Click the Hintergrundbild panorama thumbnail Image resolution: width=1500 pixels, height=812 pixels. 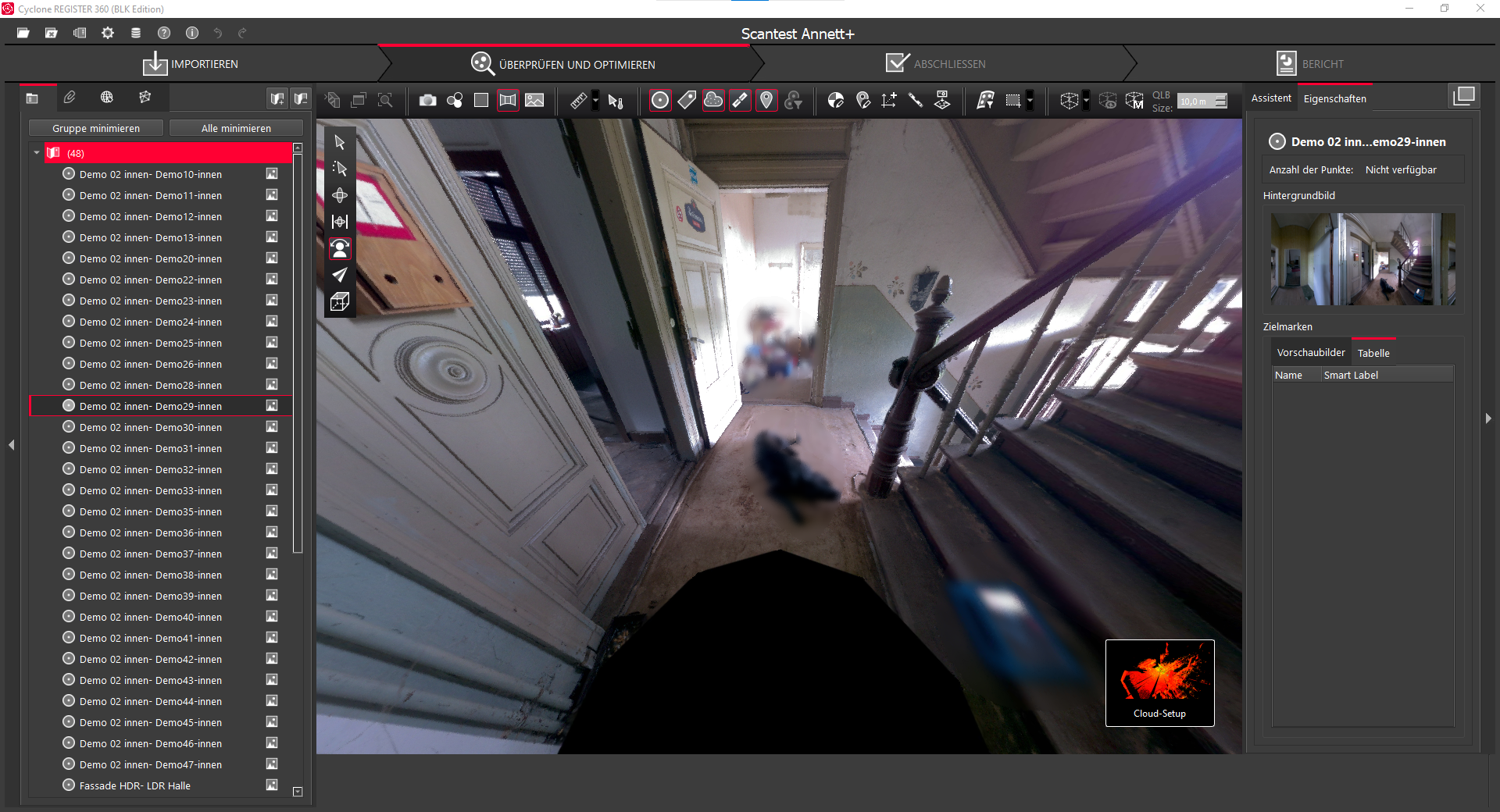pos(1363,258)
